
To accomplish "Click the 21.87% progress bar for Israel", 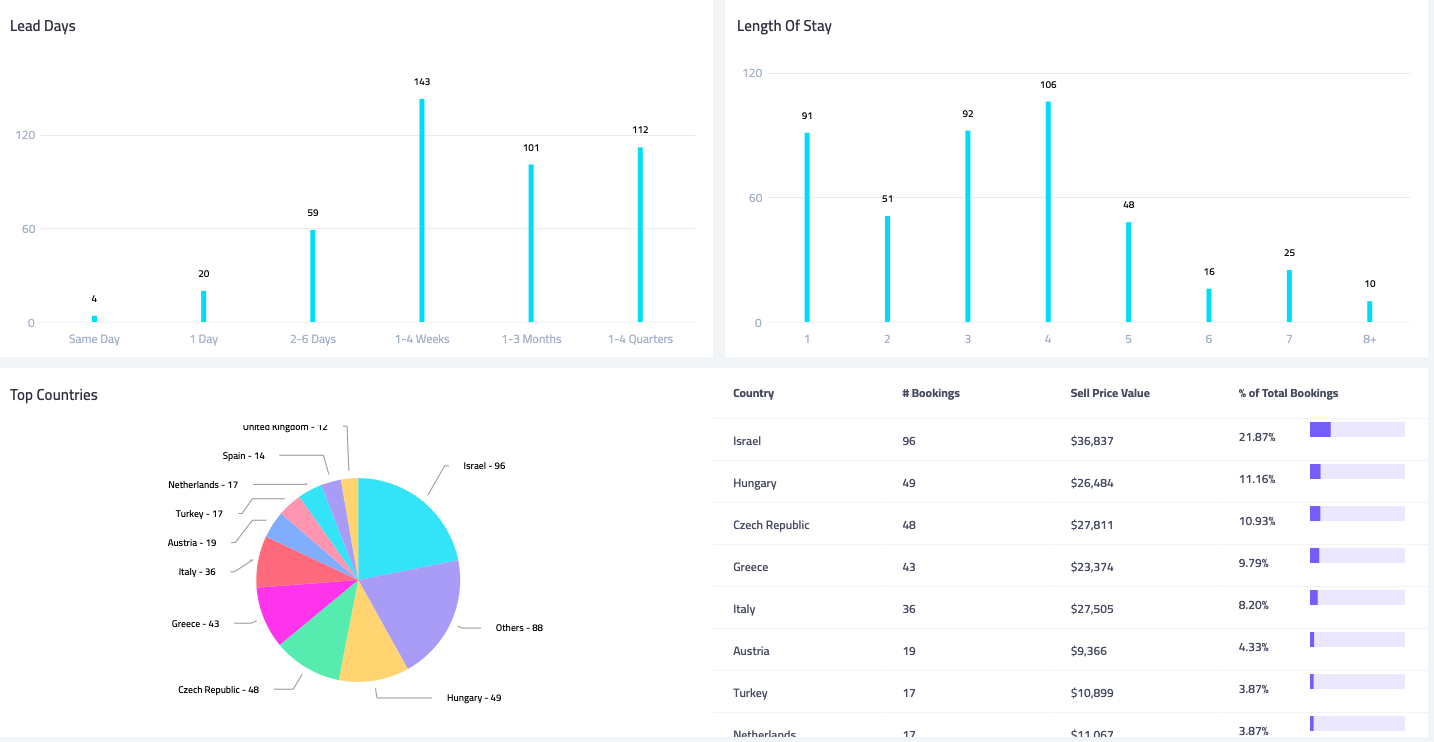I will click(1357, 429).
